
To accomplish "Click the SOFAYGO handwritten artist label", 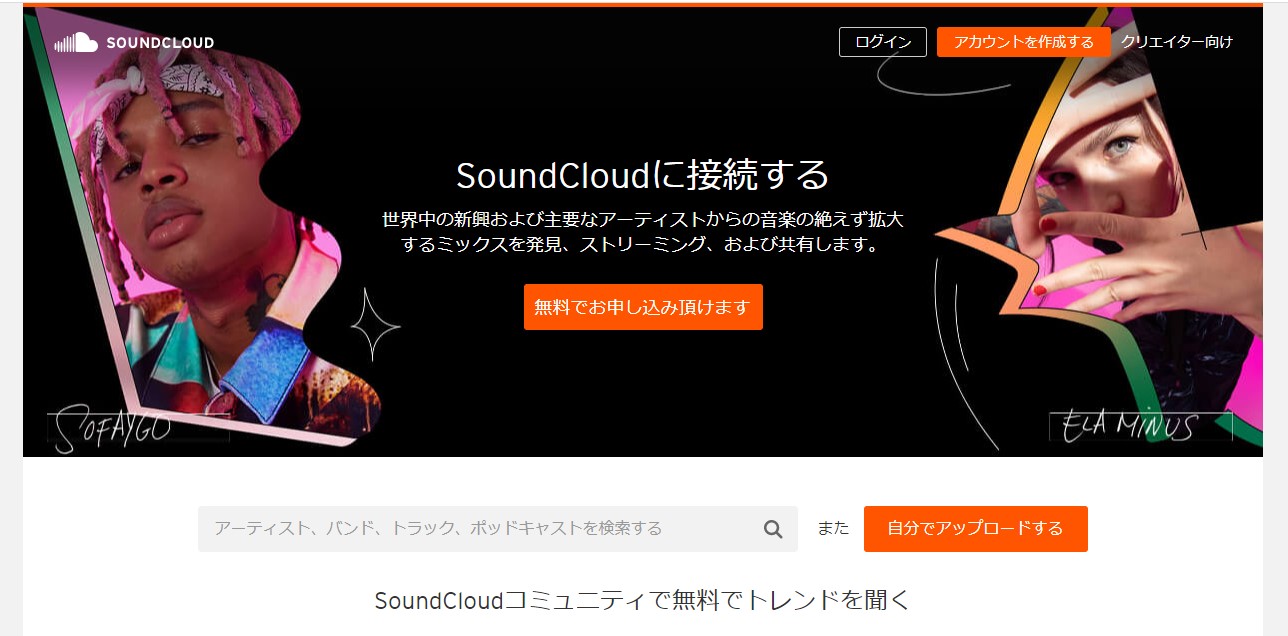I will tap(112, 427).
